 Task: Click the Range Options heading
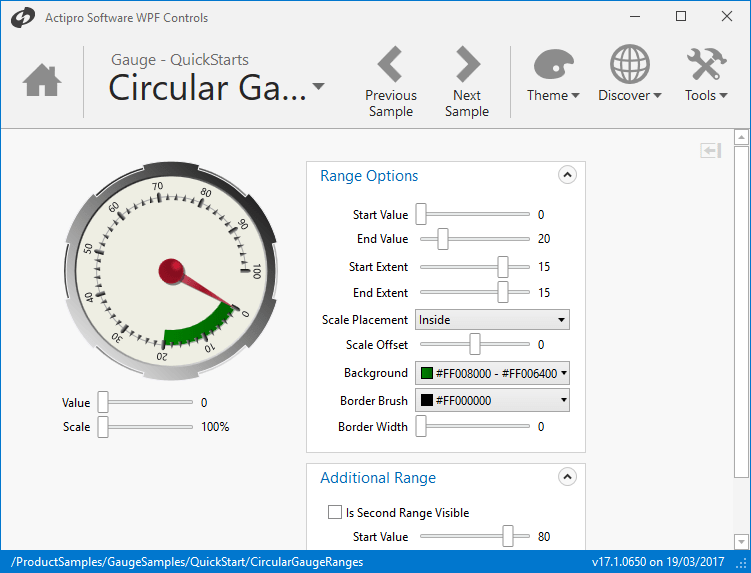click(369, 176)
